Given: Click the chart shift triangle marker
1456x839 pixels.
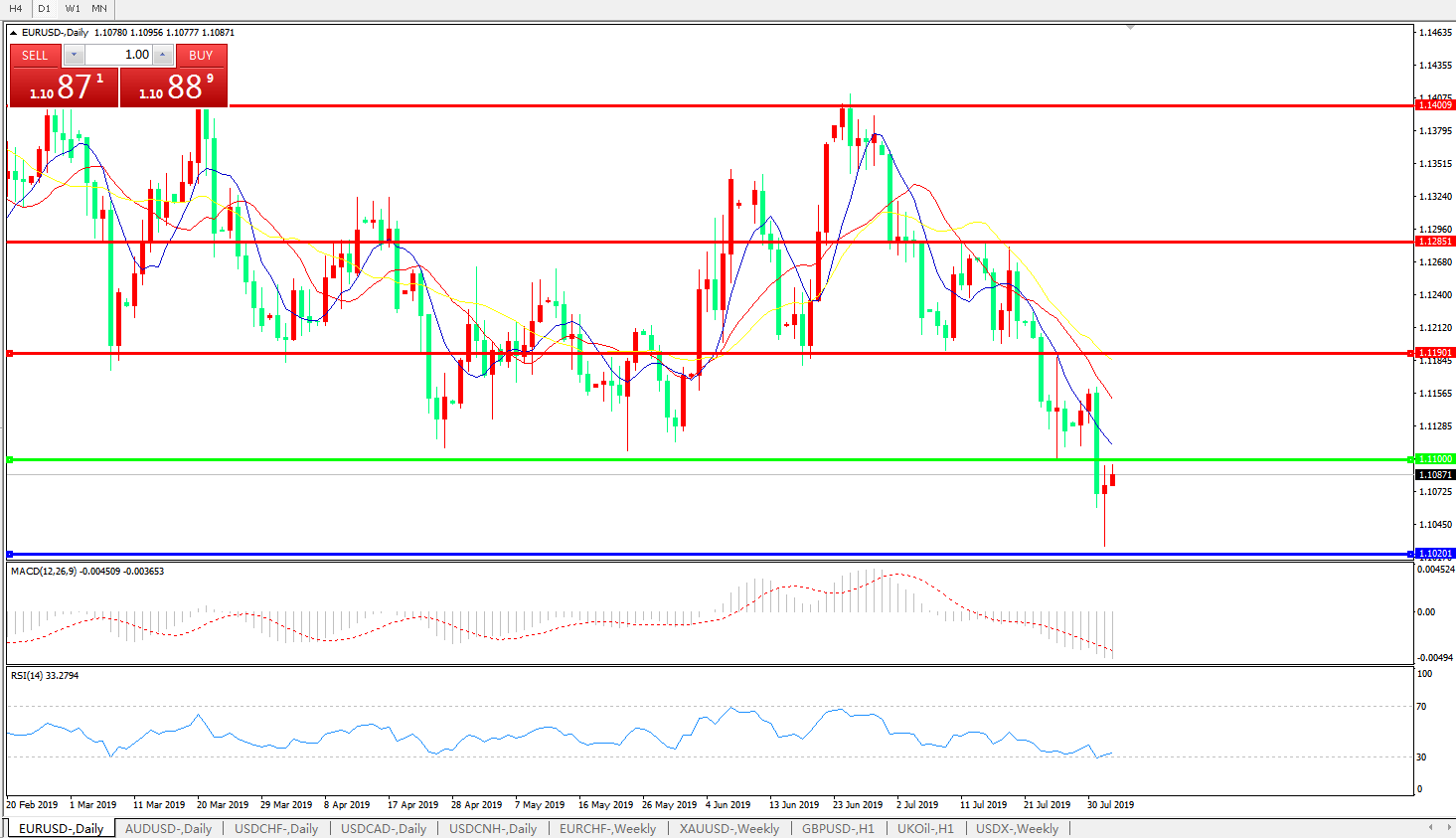Looking at the screenshot, I should pyautogui.click(x=1130, y=28).
